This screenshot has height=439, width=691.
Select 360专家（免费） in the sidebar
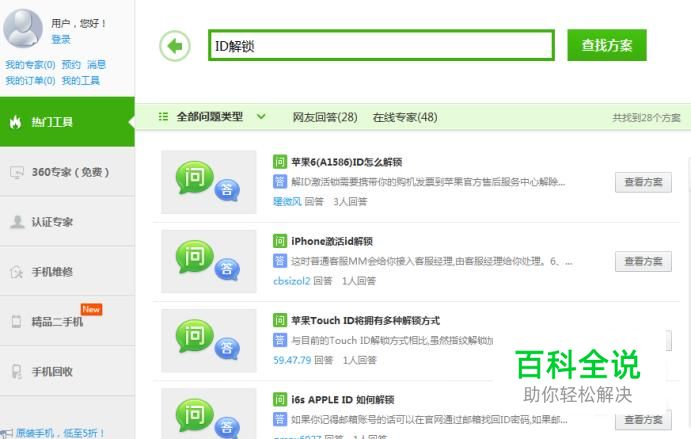[x=67, y=172]
